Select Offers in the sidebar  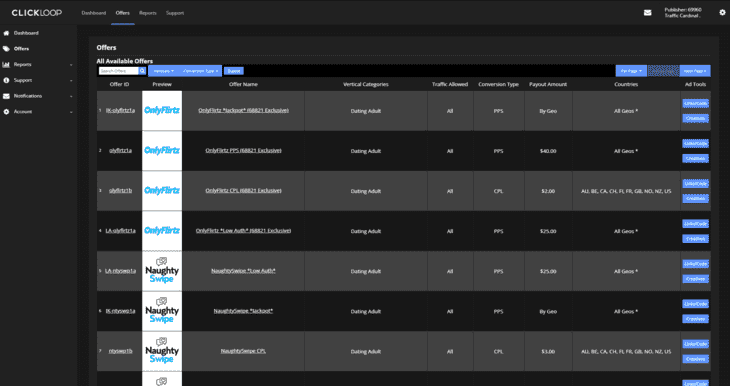[x=21, y=49]
